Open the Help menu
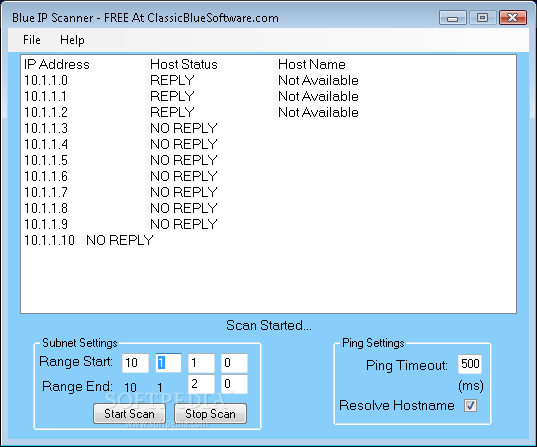Image resolution: width=537 pixels, height=447 pixels. (72, 40)
